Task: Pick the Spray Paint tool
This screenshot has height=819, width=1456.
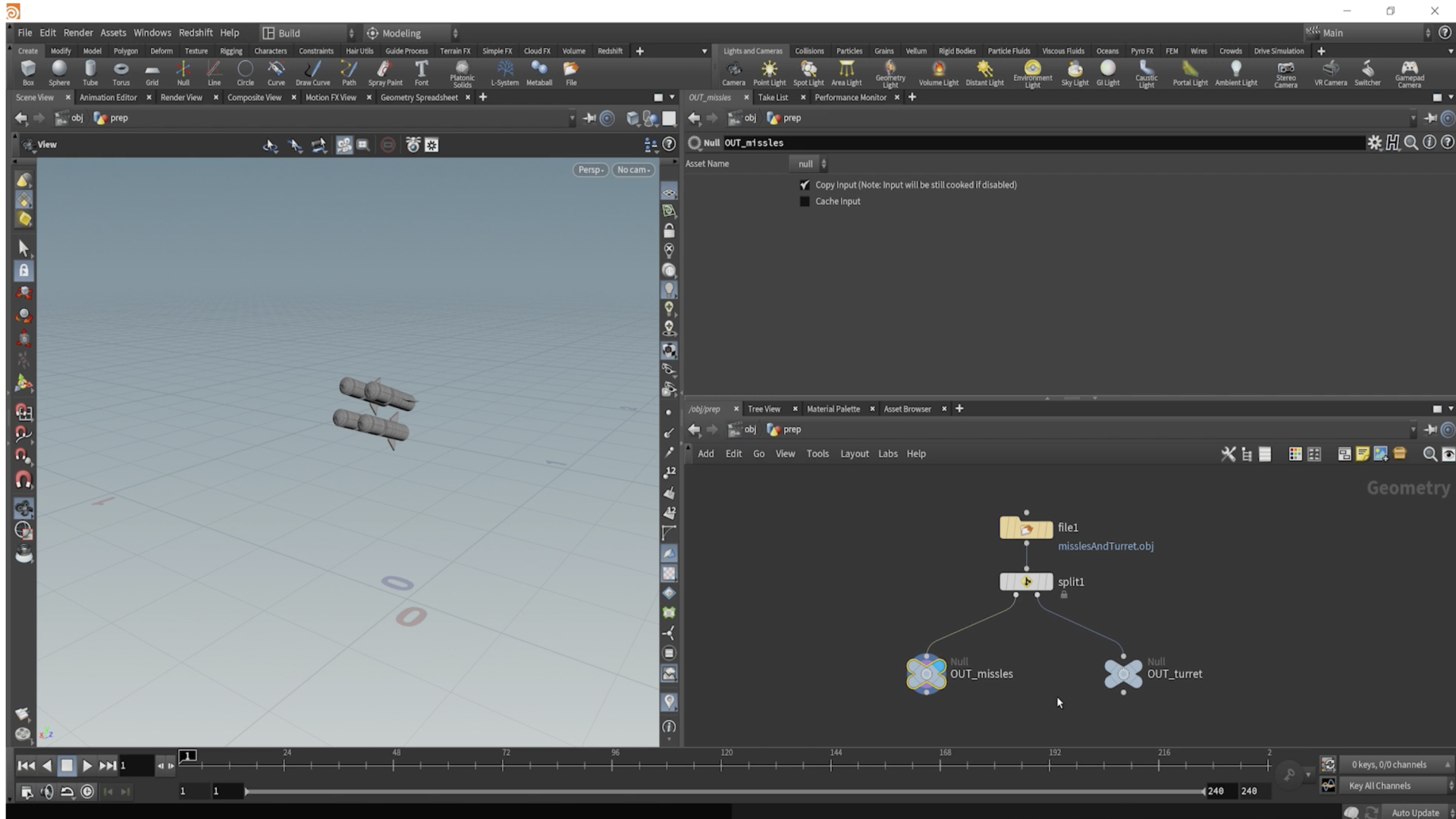Action: click(385, 74)
